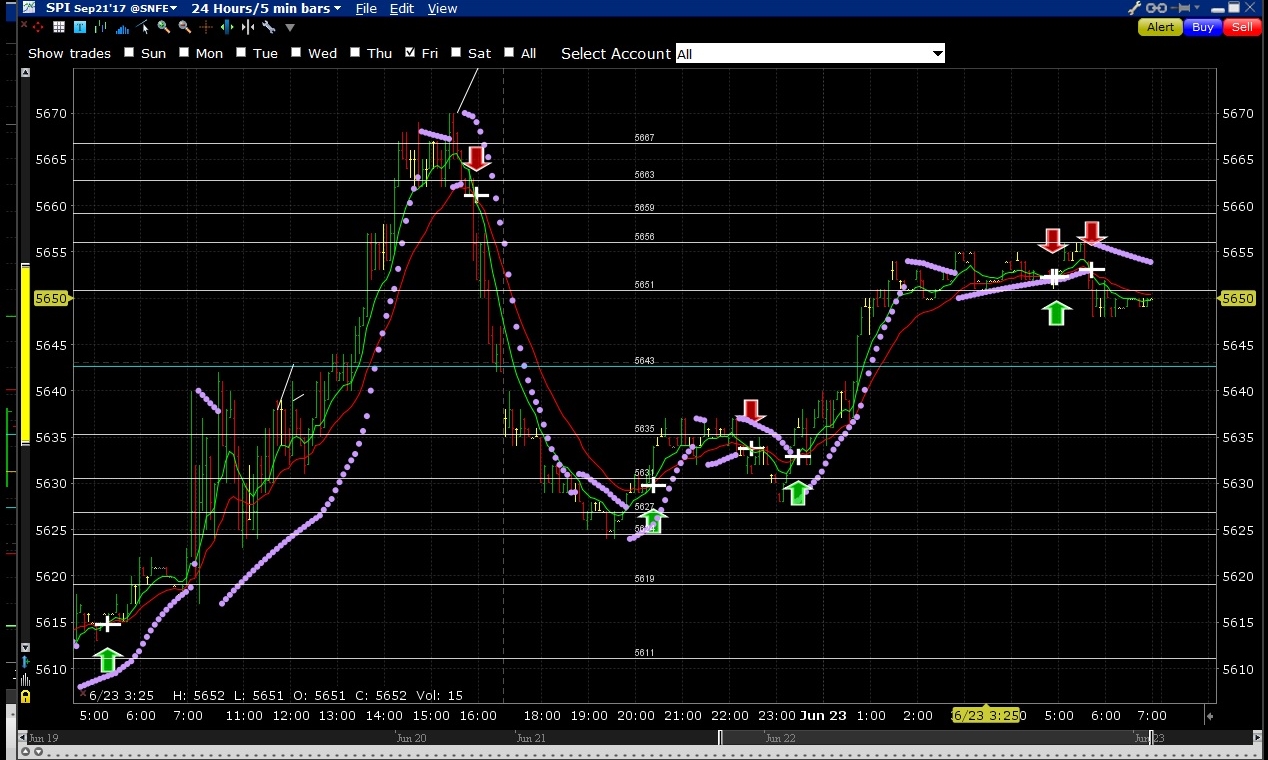
Task: Click the lock icon at bottom-left
Action: point(25,696)
